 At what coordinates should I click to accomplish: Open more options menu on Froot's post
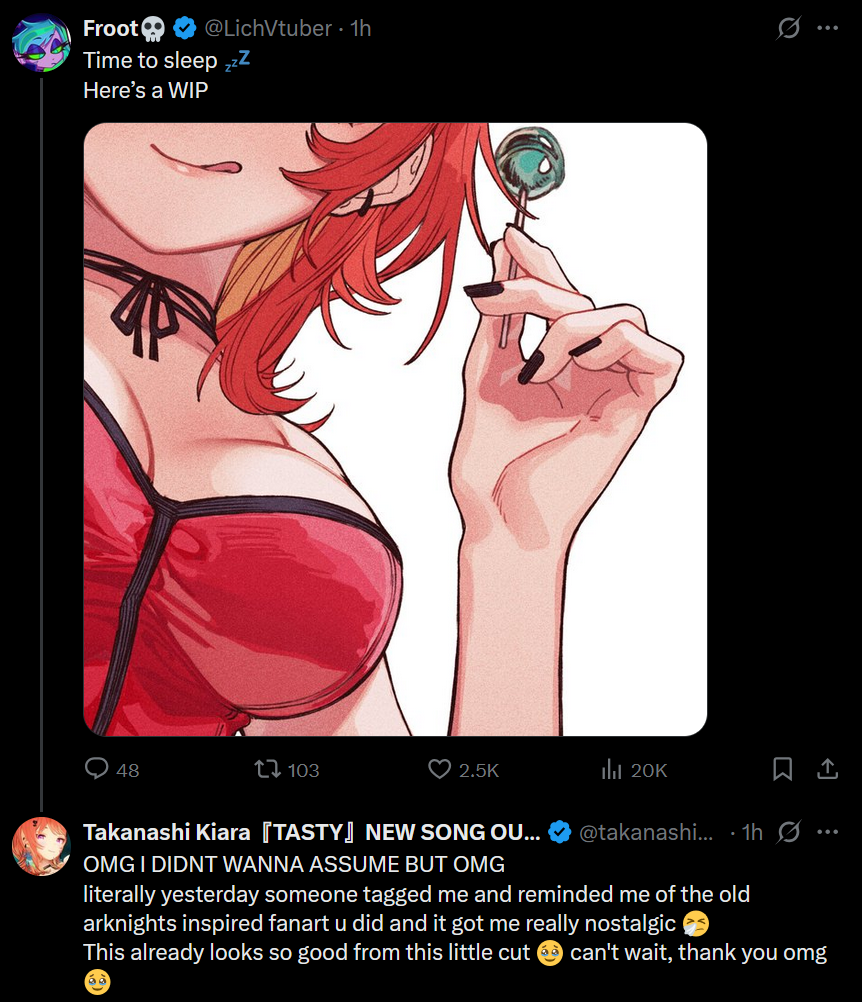tap(827, 28)
